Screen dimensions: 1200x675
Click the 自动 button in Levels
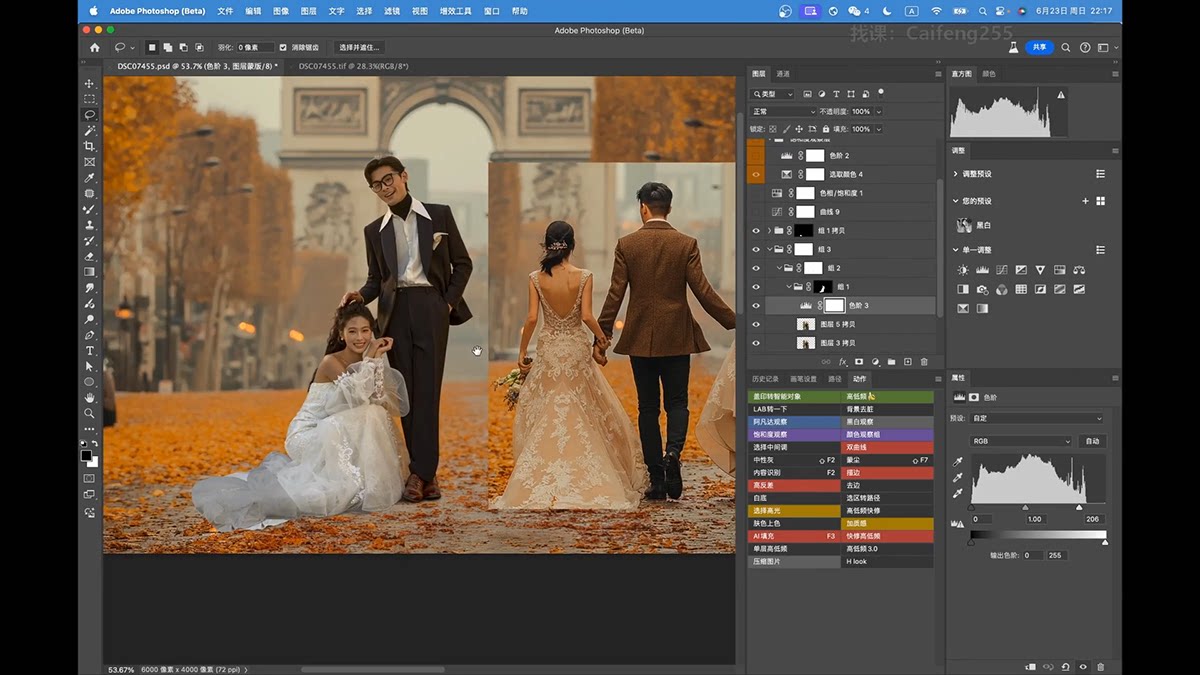pos(1092,441)
